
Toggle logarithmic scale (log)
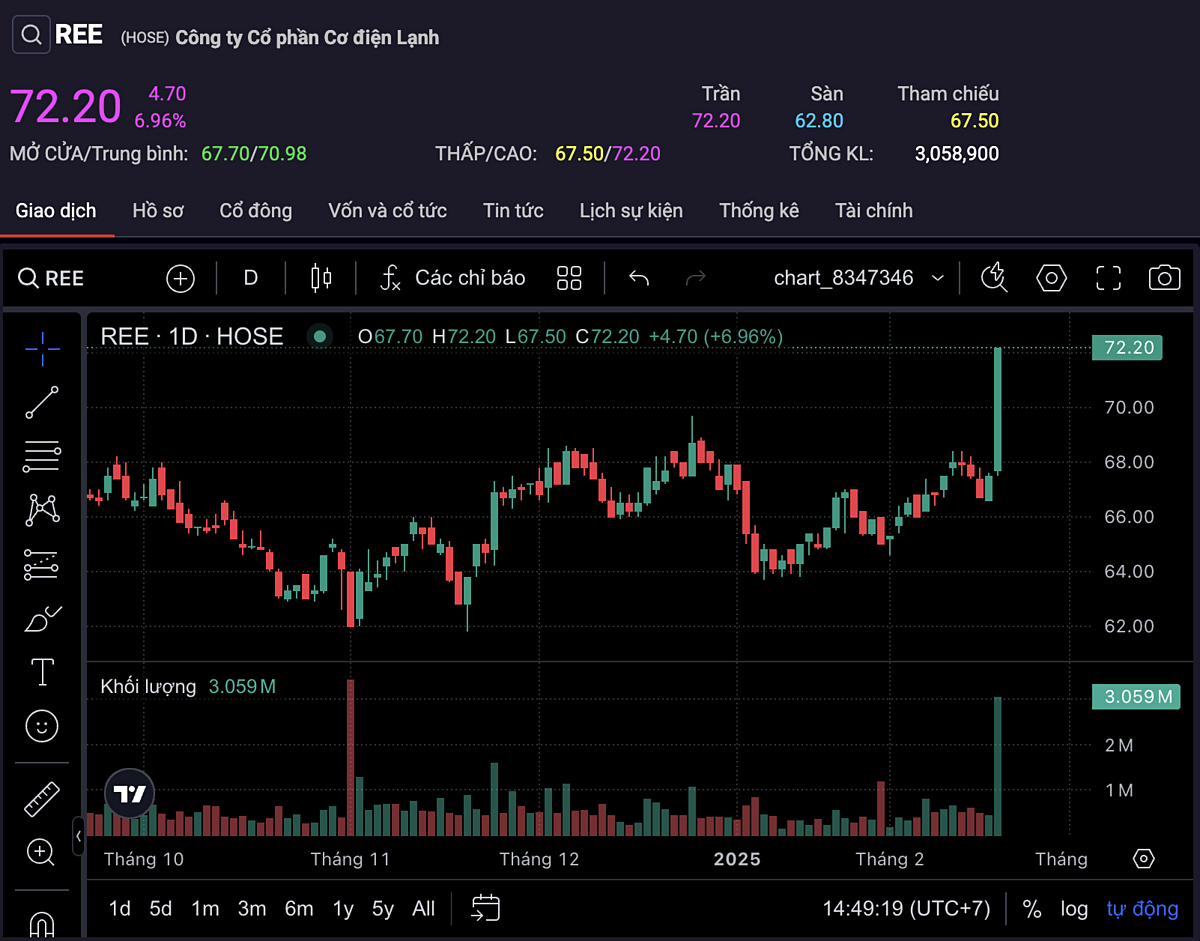point(1074,909)
